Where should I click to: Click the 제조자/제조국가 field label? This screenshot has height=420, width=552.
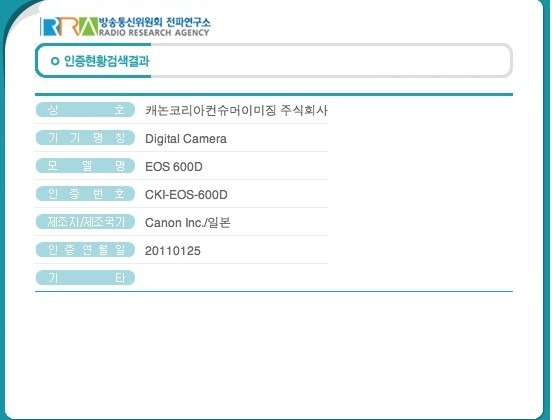(85, 222)
